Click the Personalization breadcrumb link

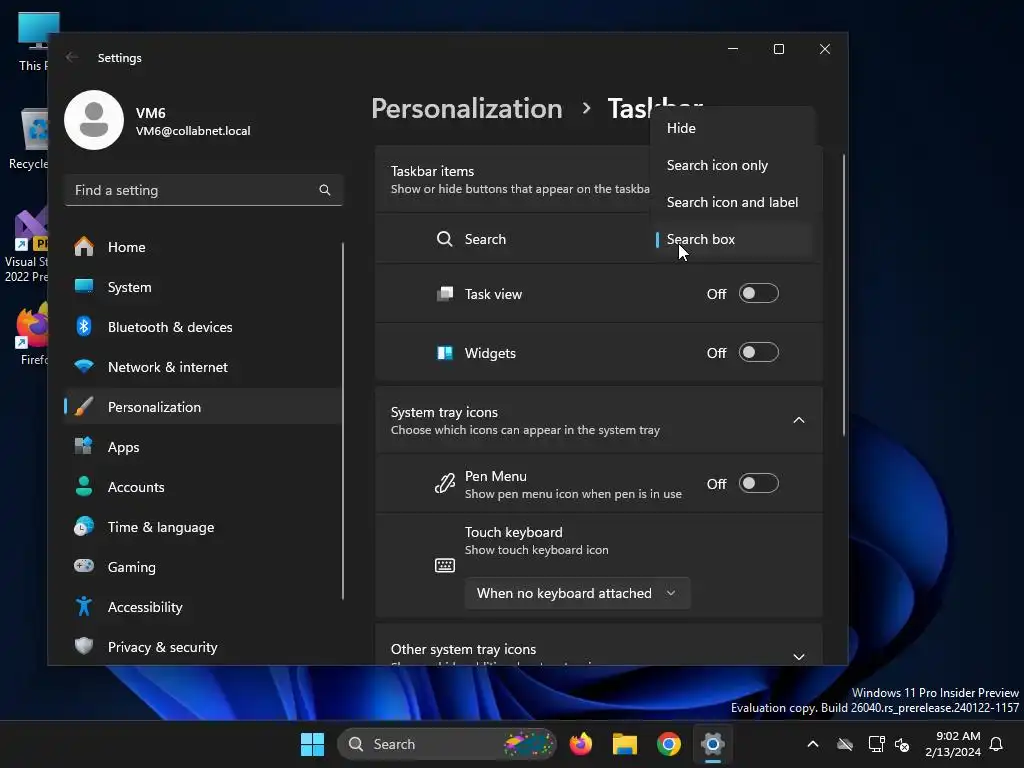point(467,108)
